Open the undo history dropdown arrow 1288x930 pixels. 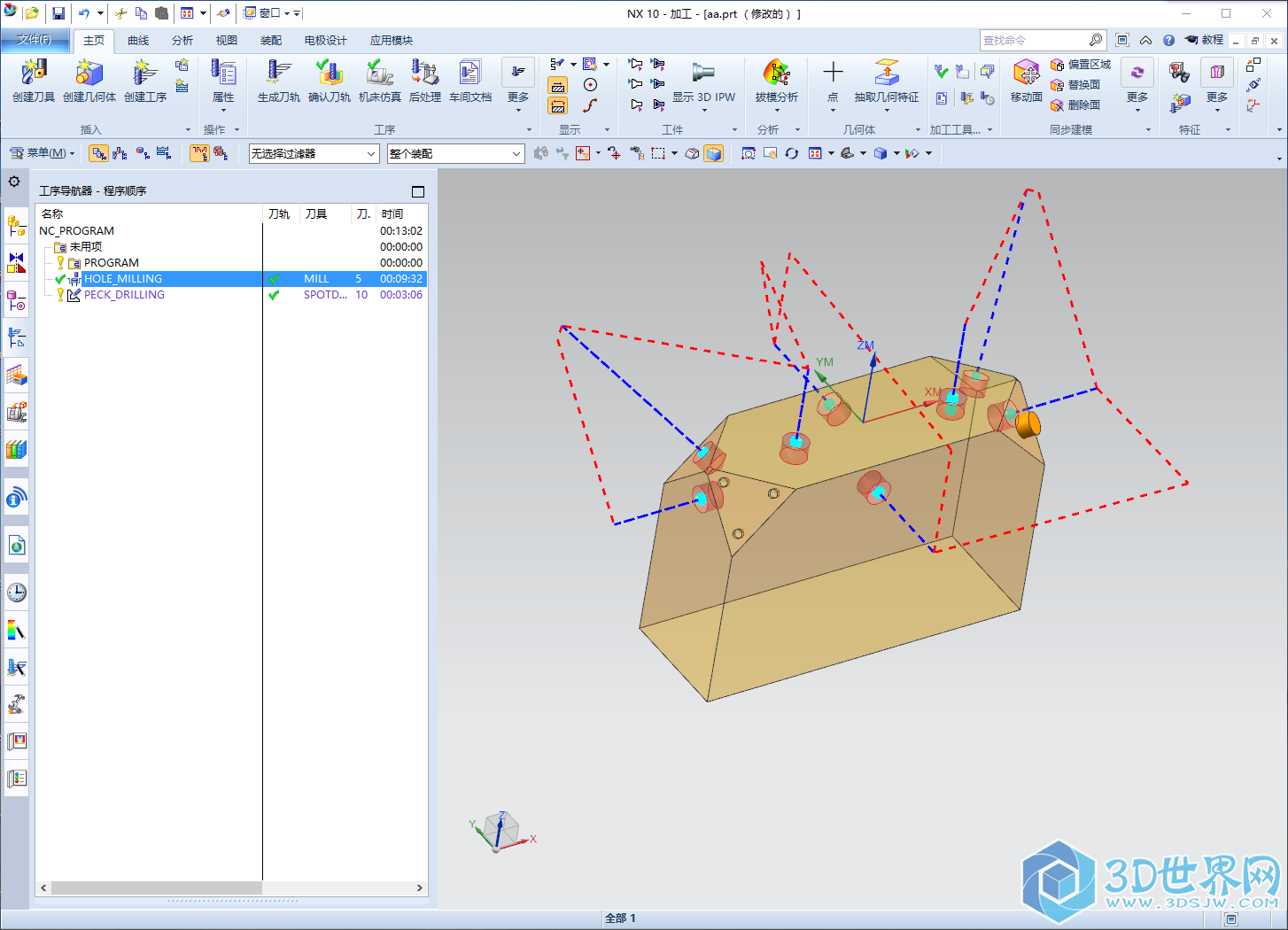coord(100,13)
